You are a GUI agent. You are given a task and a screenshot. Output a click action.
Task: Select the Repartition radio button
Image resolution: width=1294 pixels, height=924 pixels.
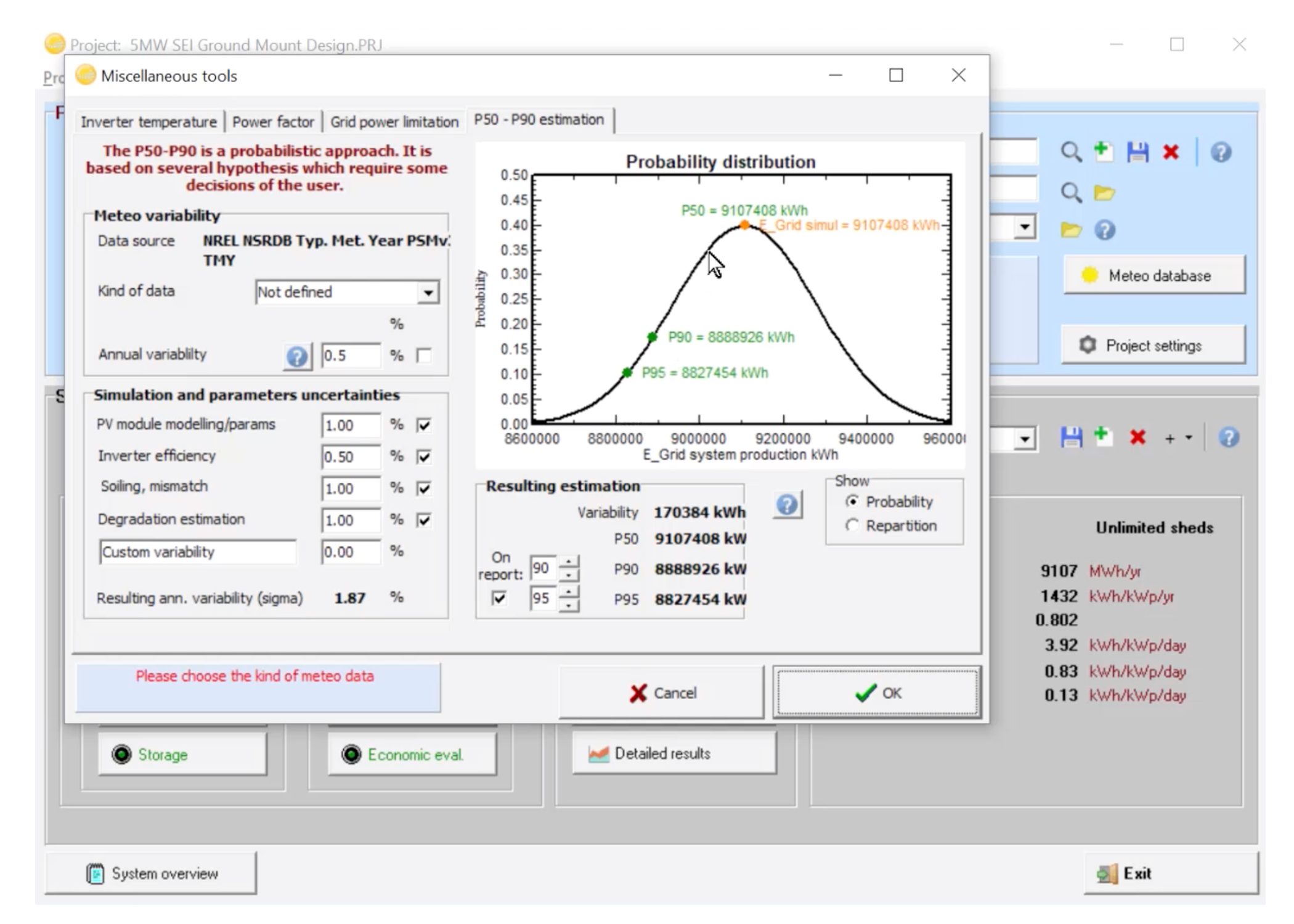pyautogui.click(x=852, y=525)
